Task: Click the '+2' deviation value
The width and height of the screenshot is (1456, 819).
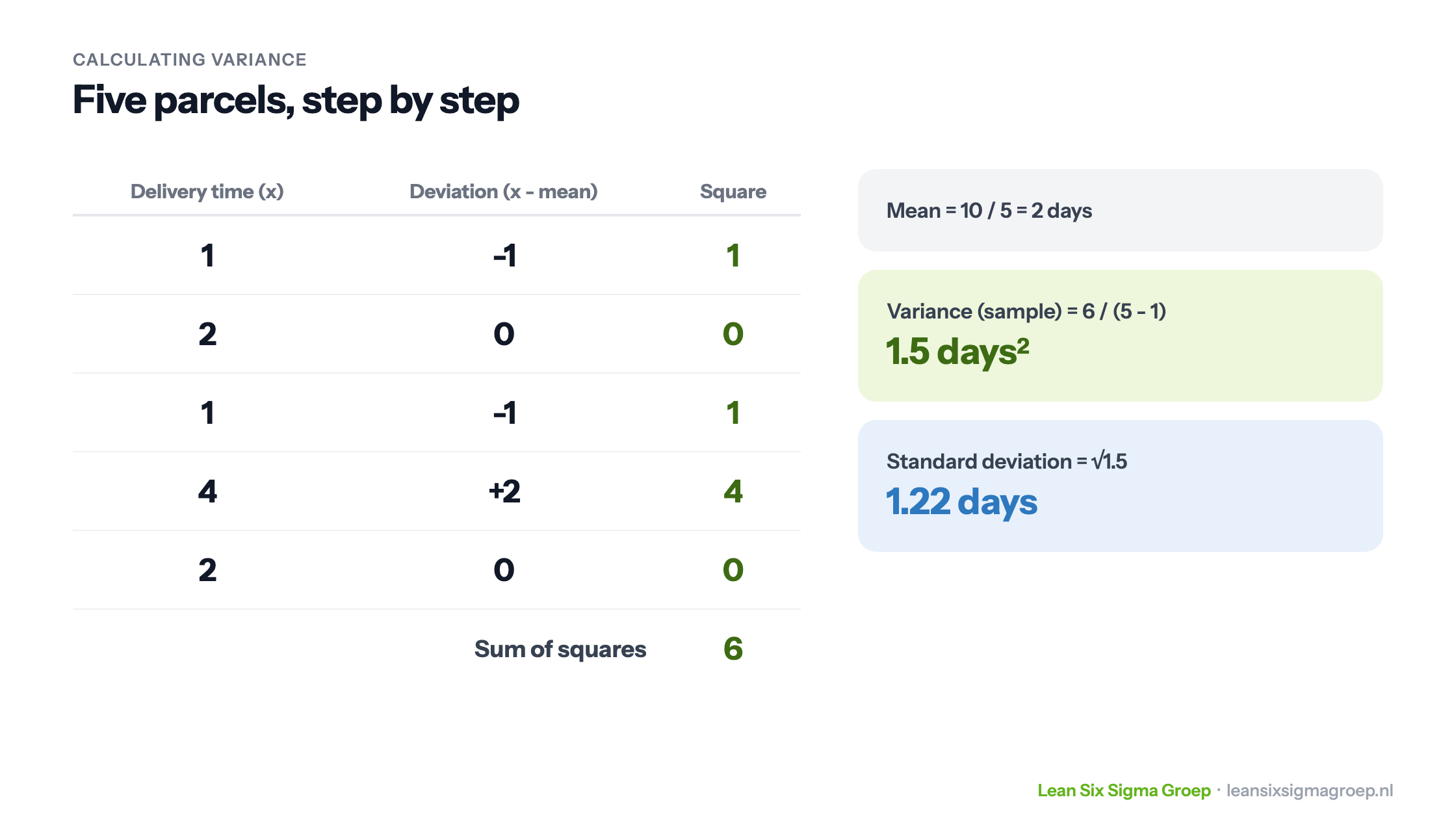Action: click(504, 491)
